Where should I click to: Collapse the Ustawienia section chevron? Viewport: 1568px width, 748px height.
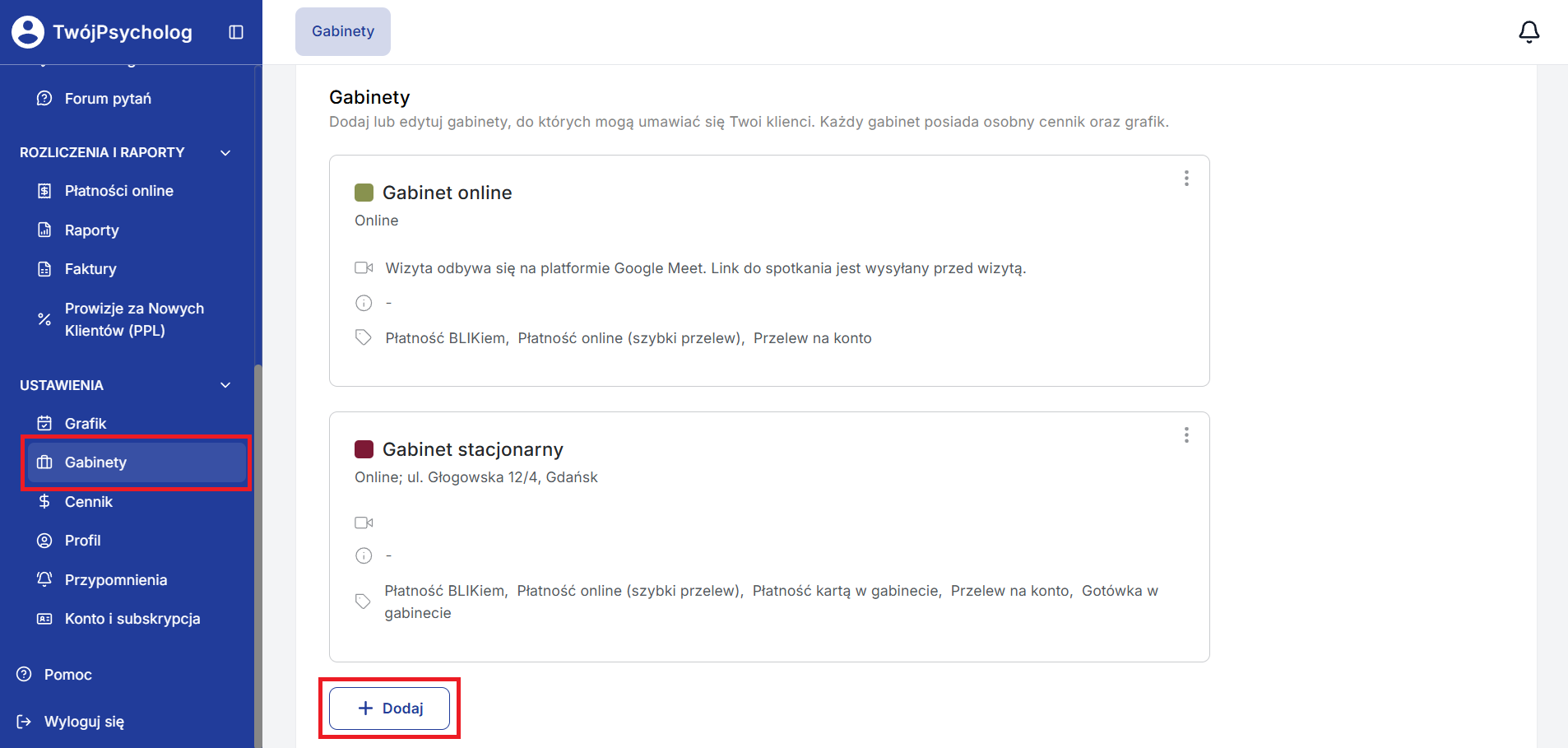[x=225, y=385]
